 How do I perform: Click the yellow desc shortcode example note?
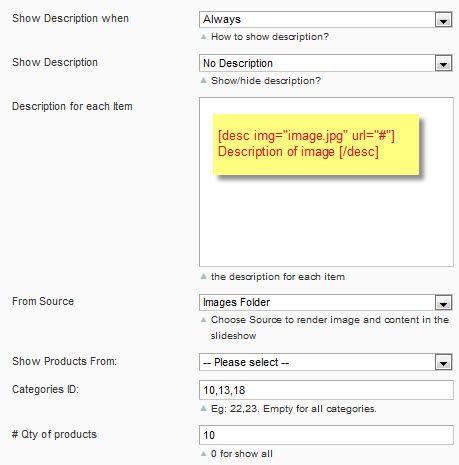[316, 145]
